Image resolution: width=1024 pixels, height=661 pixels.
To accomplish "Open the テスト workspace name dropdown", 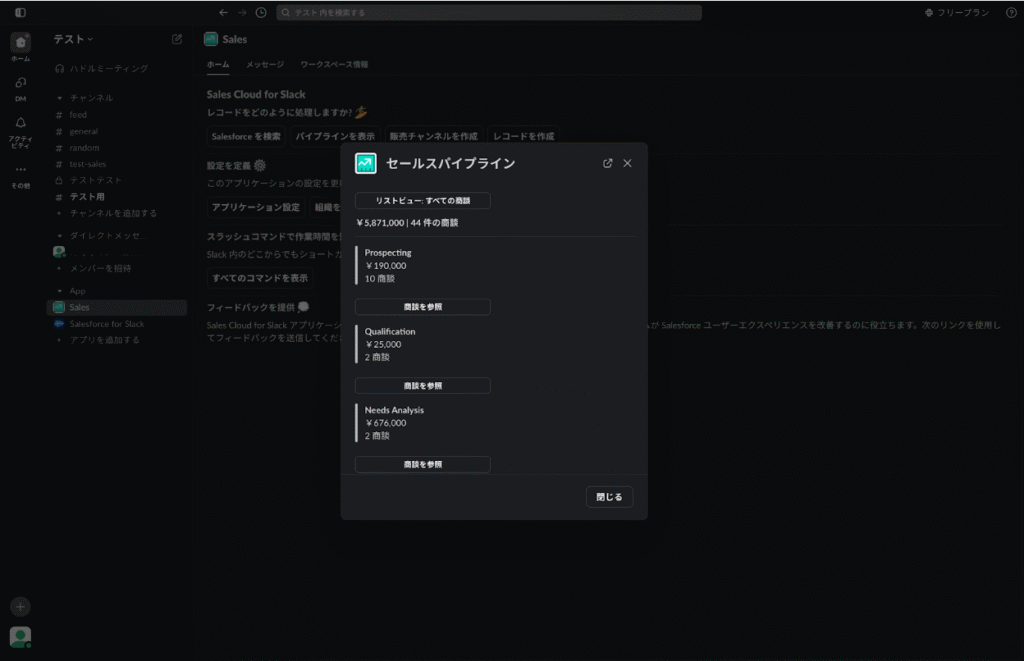I will [x=73, y=39].
